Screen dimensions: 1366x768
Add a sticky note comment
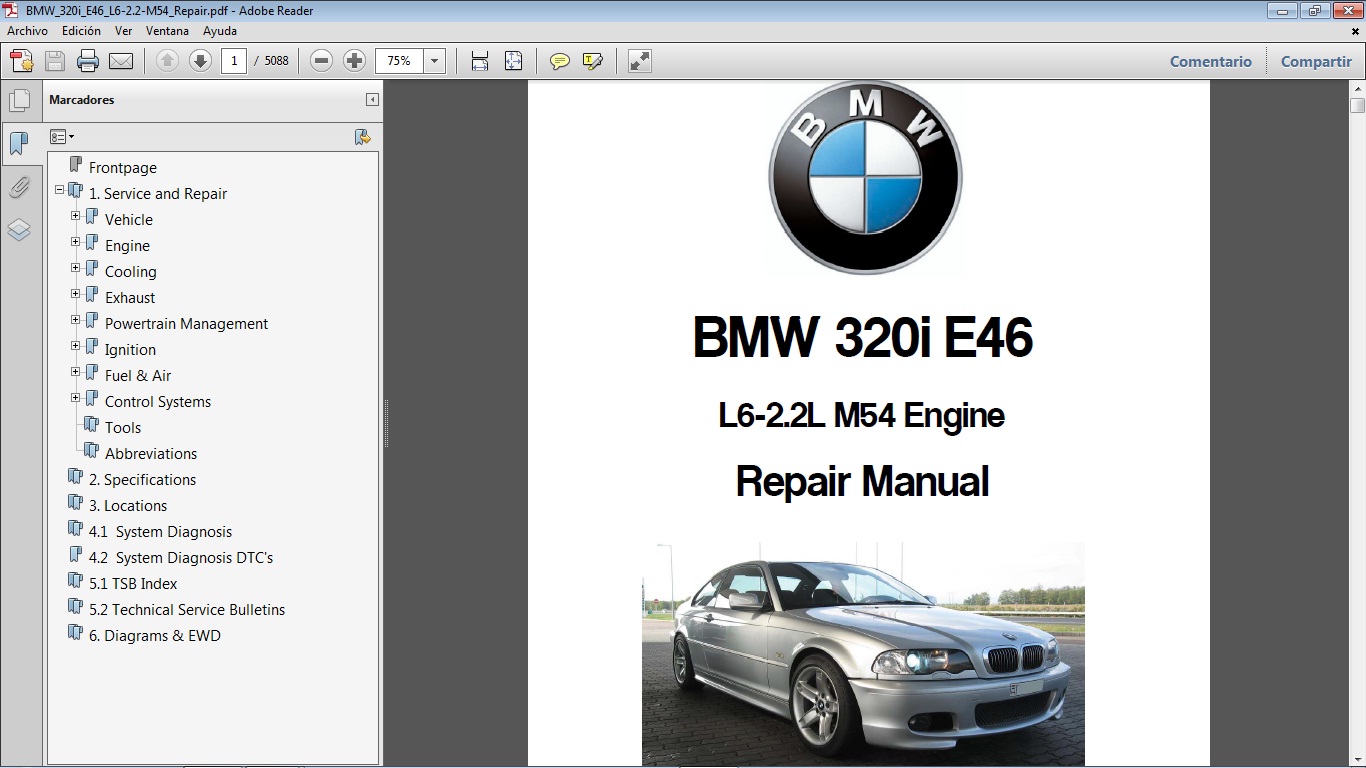(x=558, y=61)
